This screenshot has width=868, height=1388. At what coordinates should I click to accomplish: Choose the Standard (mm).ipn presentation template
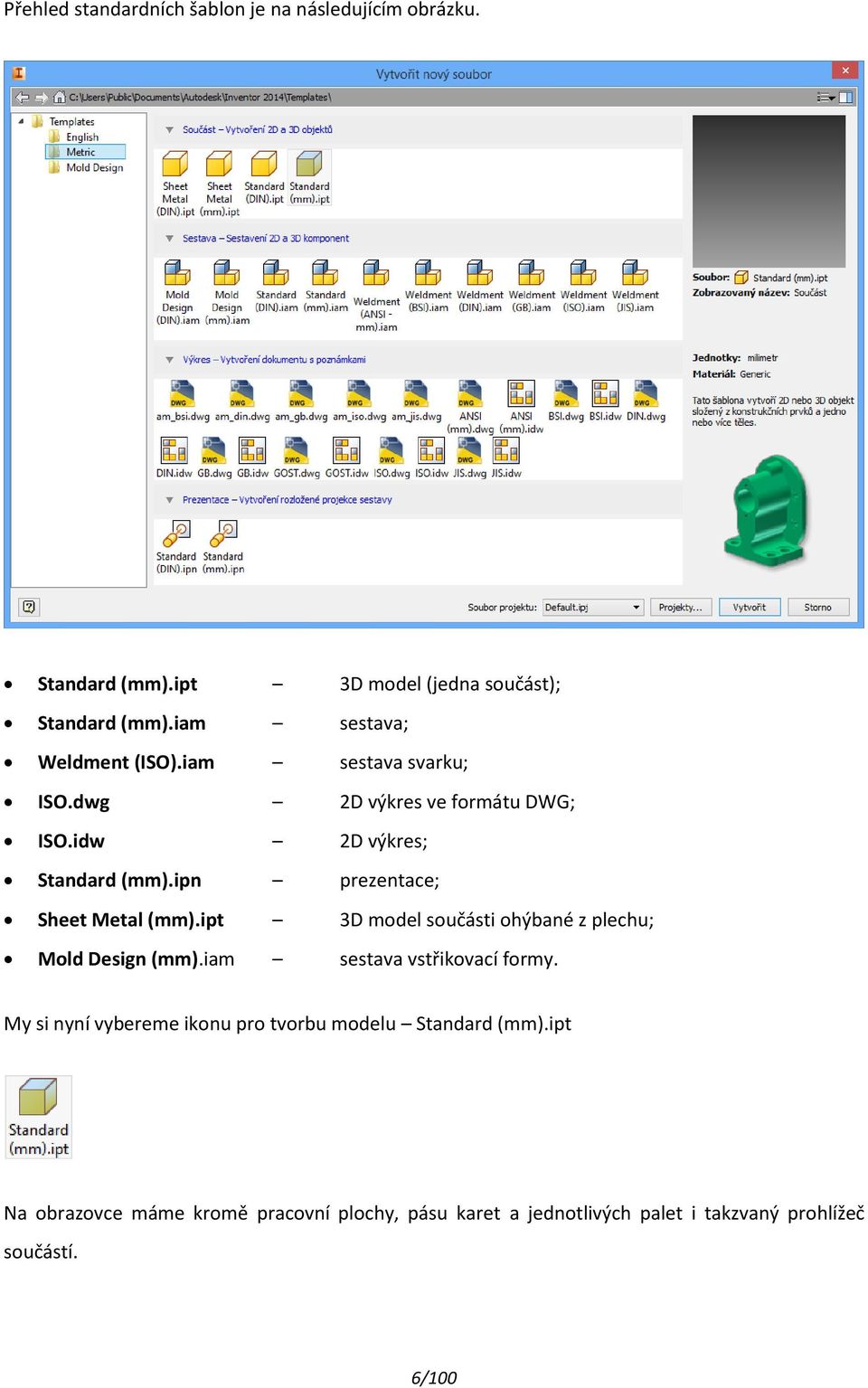pyautogui.click(x=223, y=547)
